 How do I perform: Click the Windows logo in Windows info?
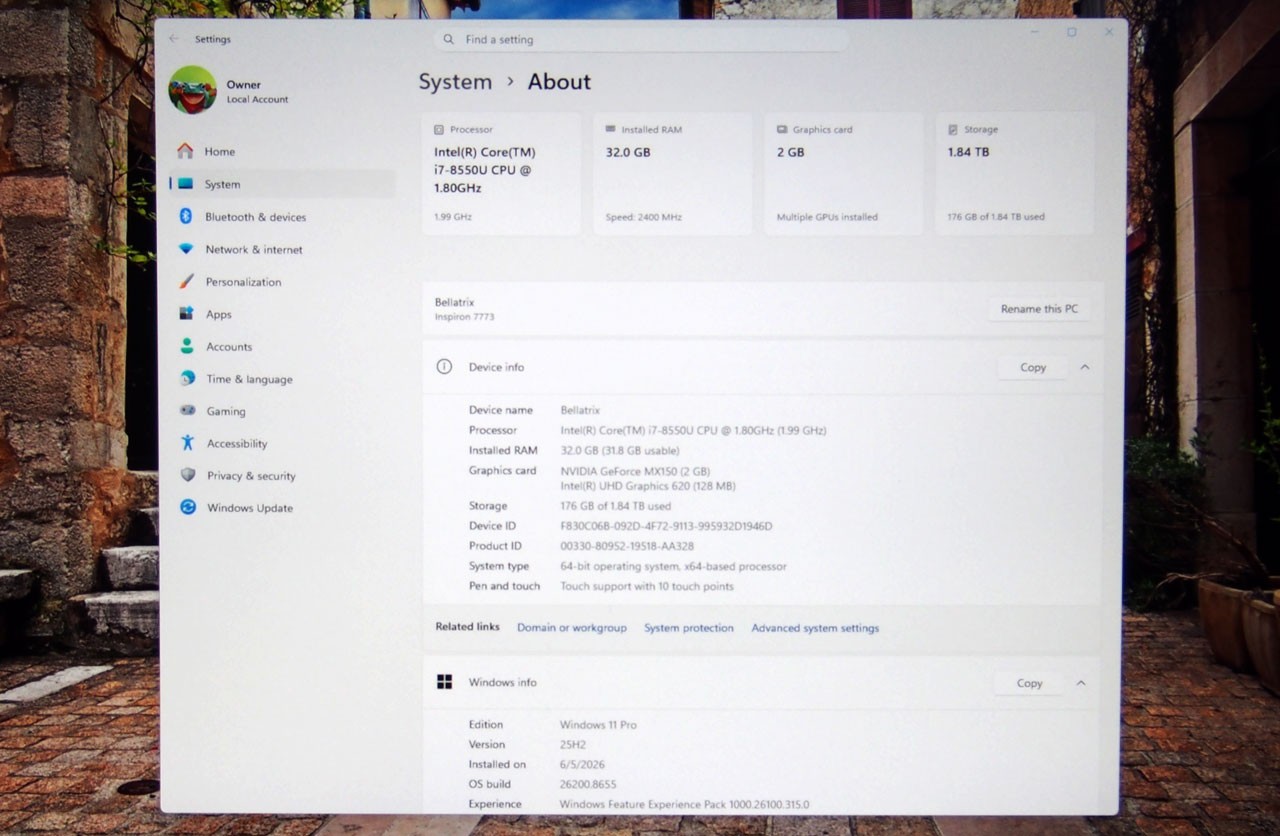[444, 682]
